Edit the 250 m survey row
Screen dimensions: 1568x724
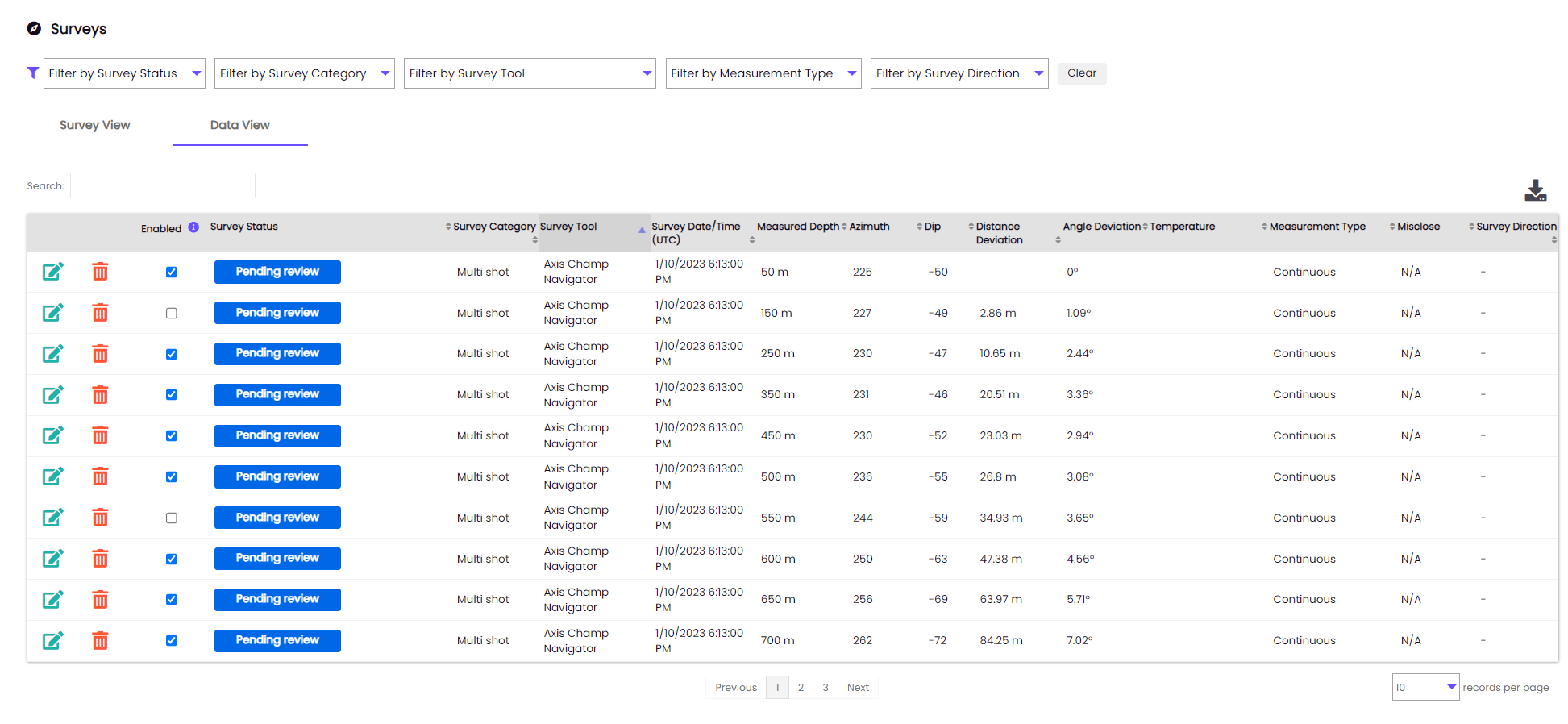(x=53, y=353)
